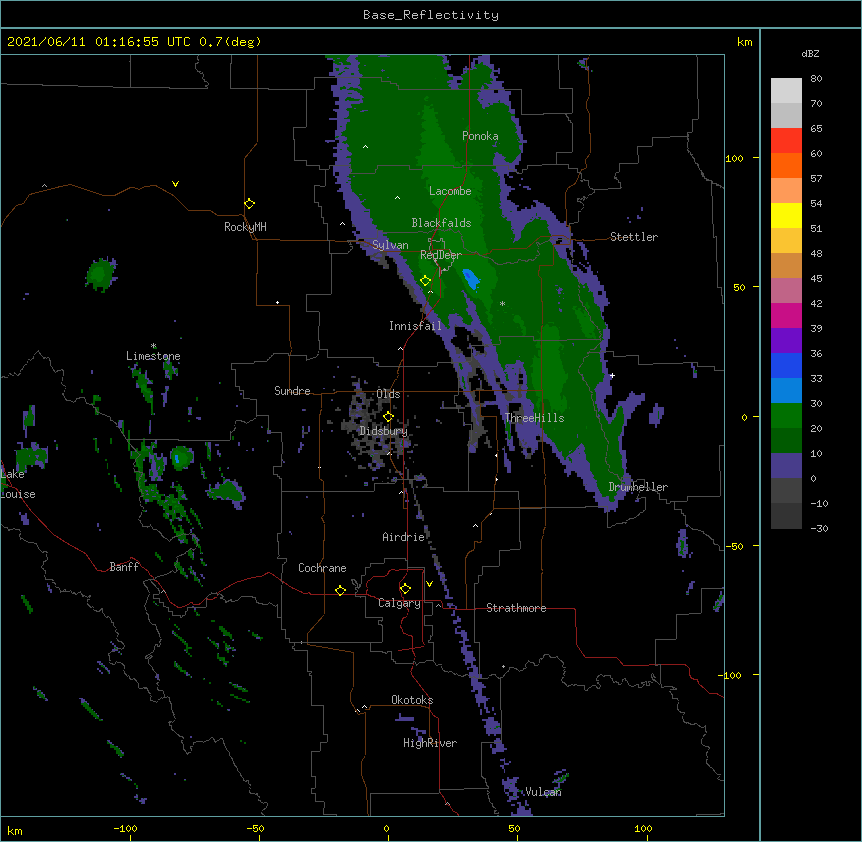862x842 pixels.
Task: Select the Sundre label
Action: tap(292, 391)
